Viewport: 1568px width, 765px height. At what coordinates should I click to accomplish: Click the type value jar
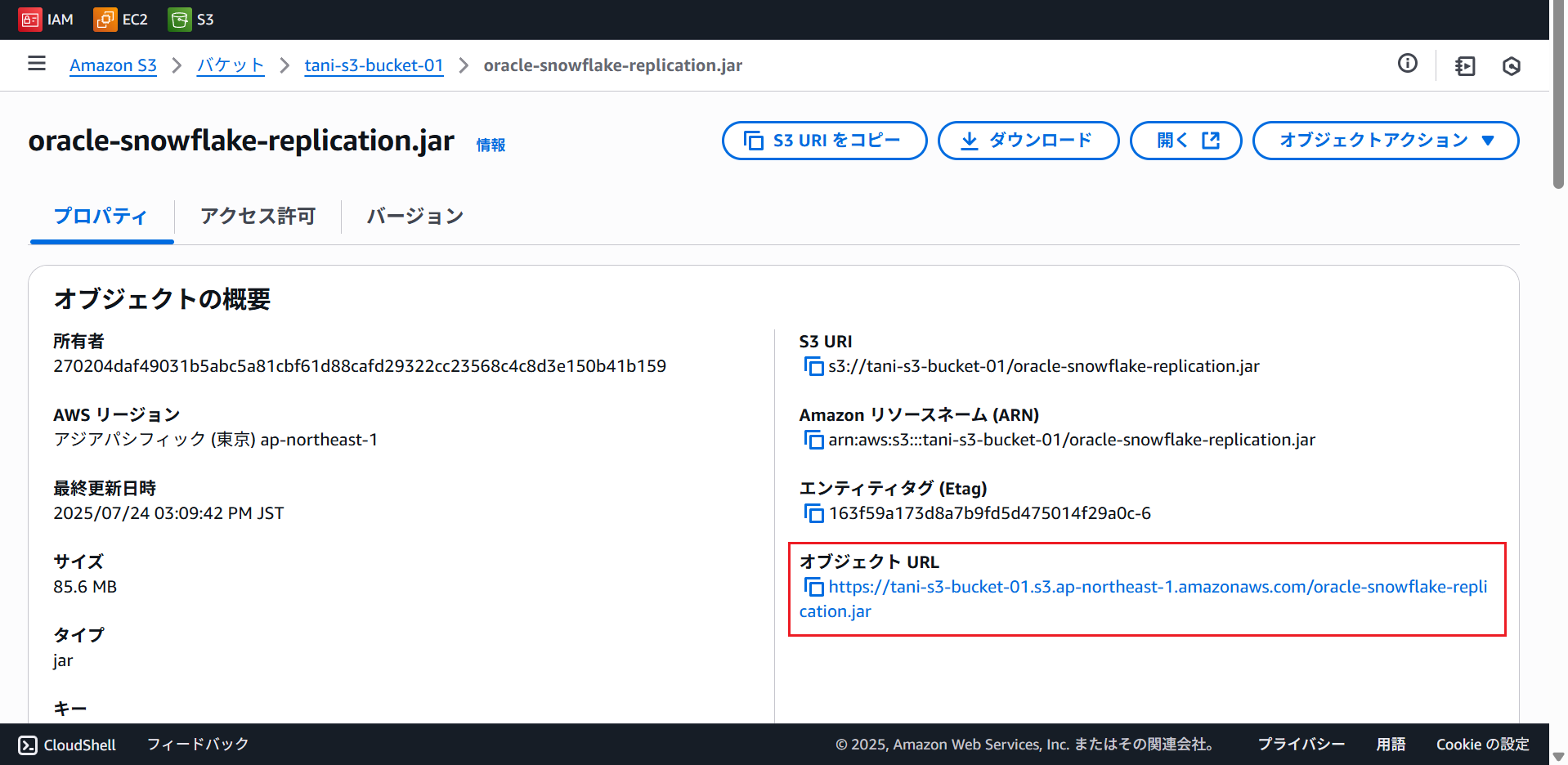63,660
